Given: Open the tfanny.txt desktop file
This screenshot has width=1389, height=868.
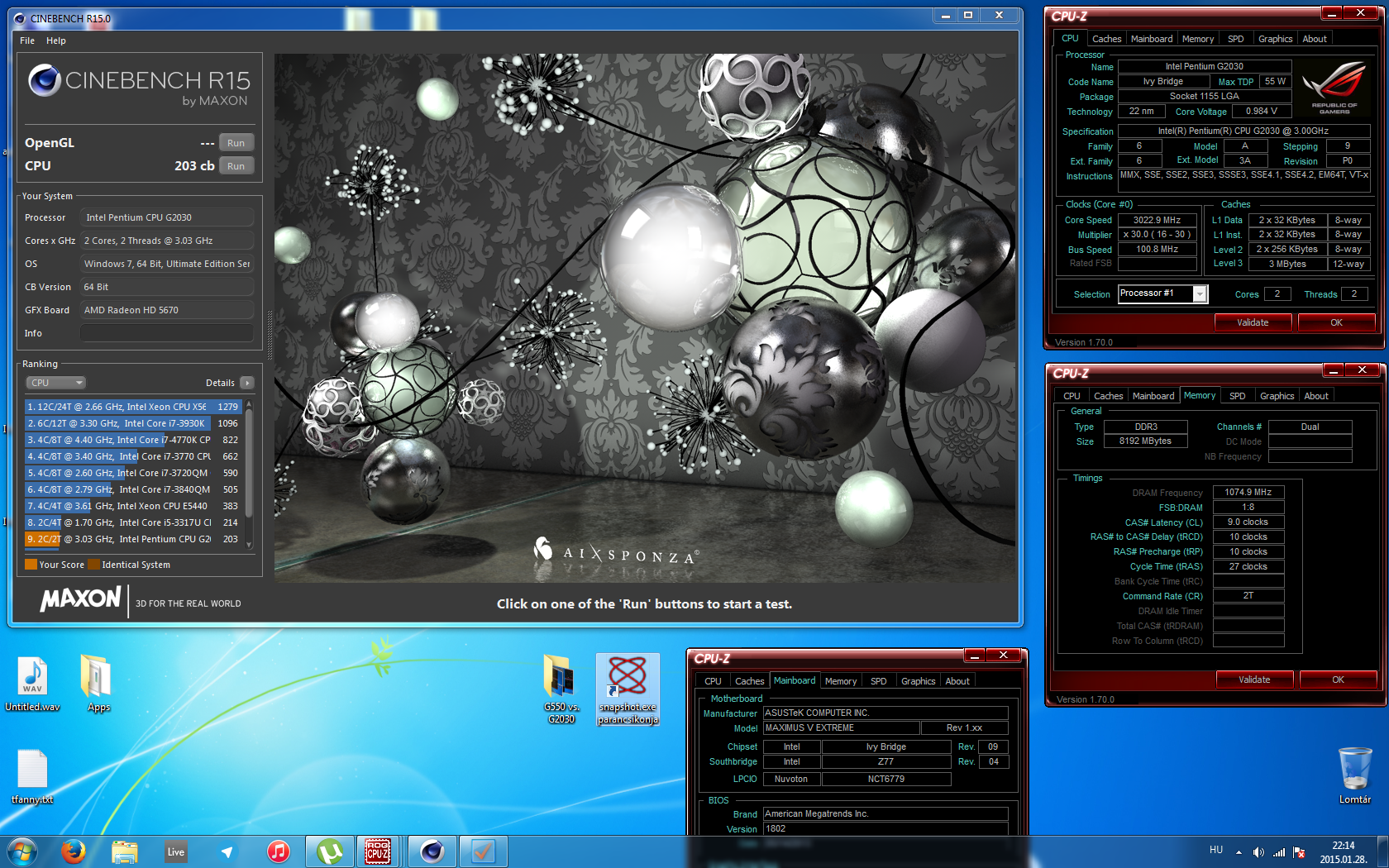Looking at the screenshot, I should coord(32,777).
